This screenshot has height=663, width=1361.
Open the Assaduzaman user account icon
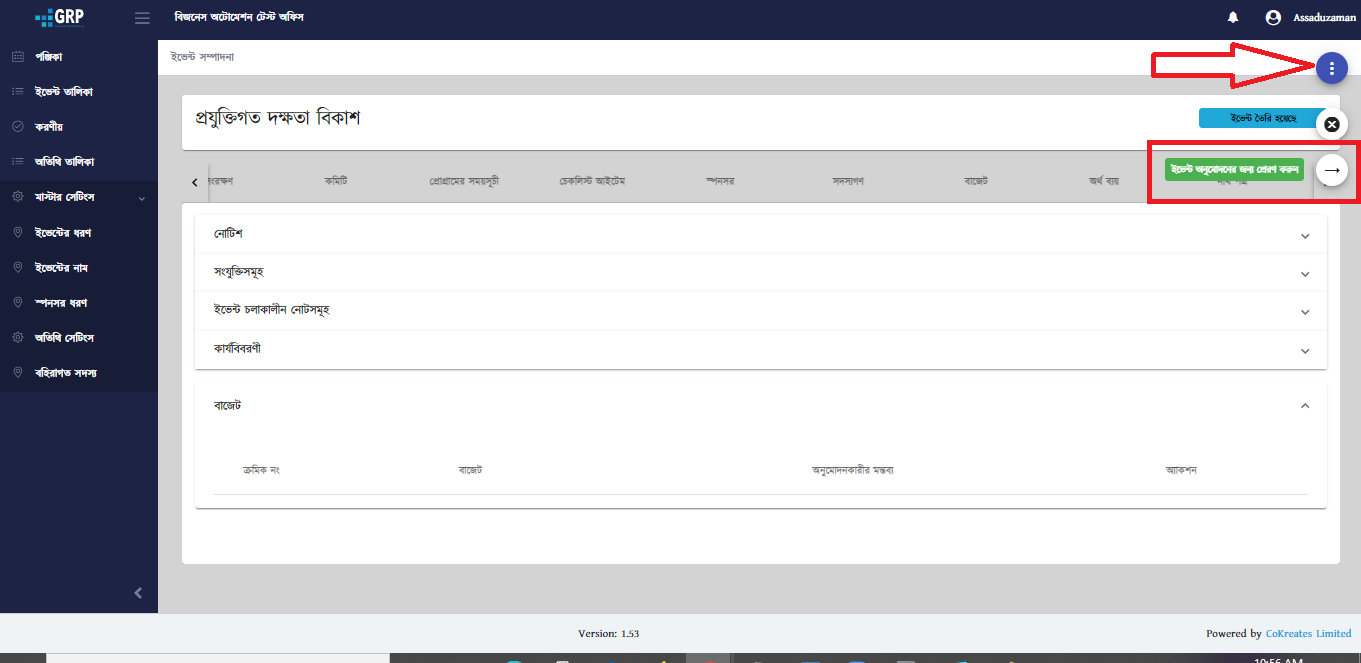[x=1273, y=18]
